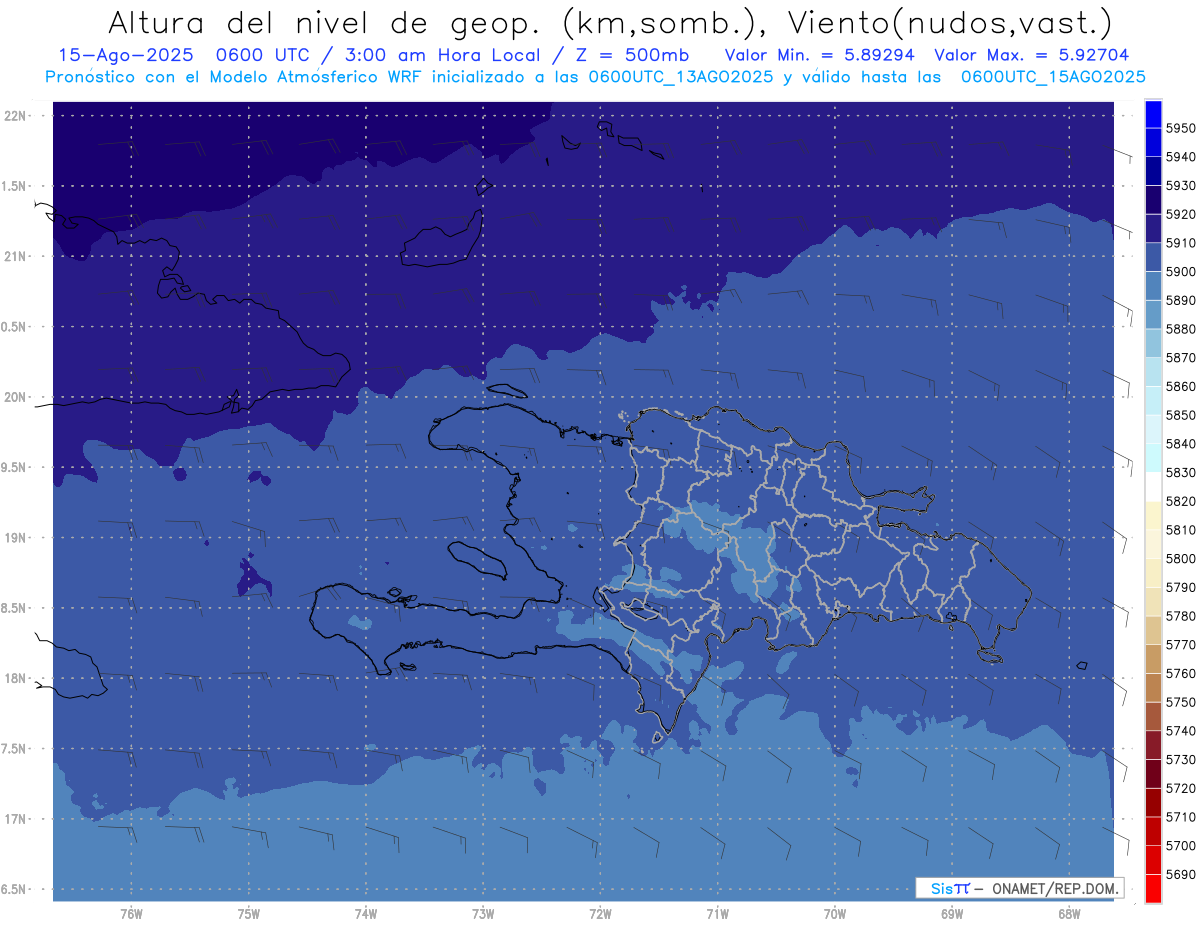
Task: Click the '7.5N' latitude tick label
Action: (x=14, y=748)
